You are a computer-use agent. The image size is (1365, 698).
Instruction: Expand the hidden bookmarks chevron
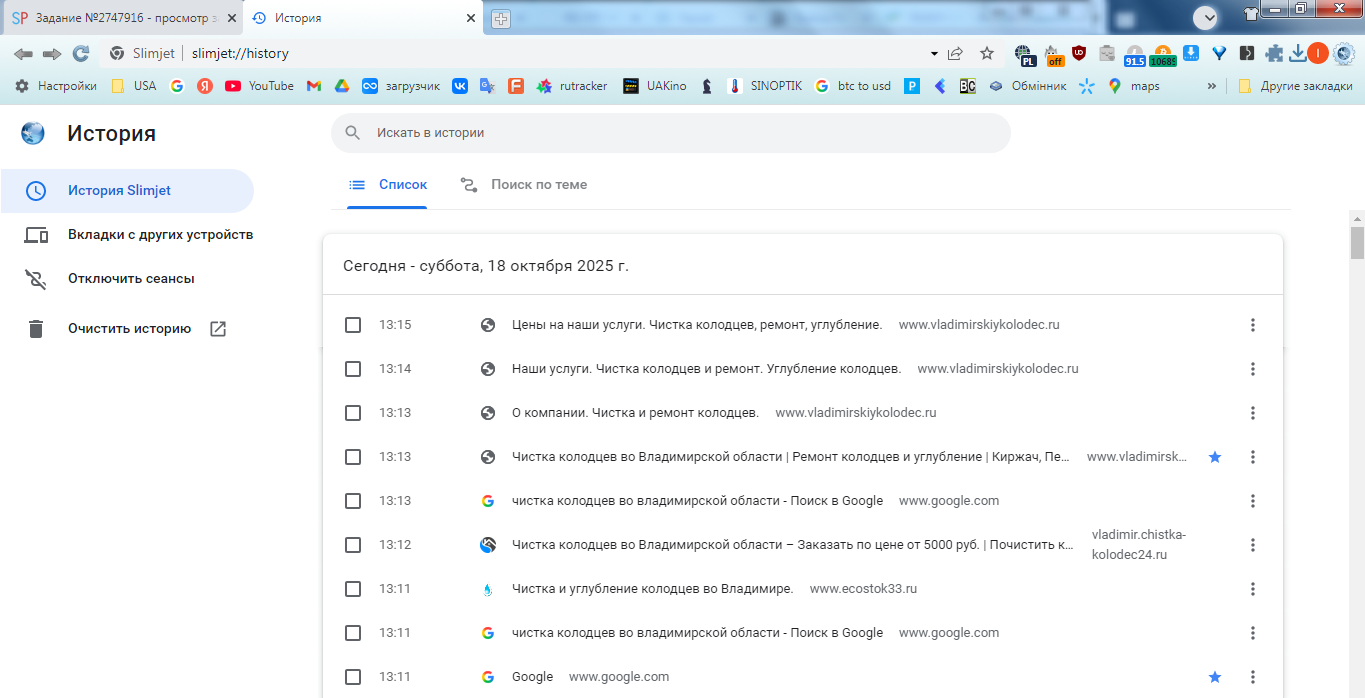1213,86
